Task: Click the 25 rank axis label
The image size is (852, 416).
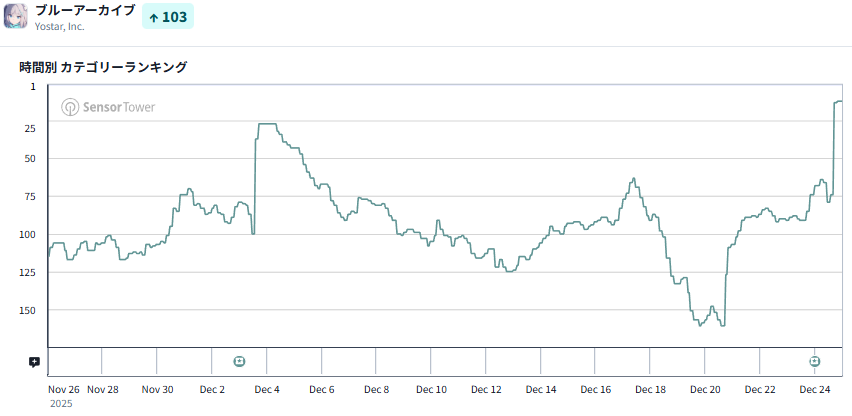Action: (30, 128)
